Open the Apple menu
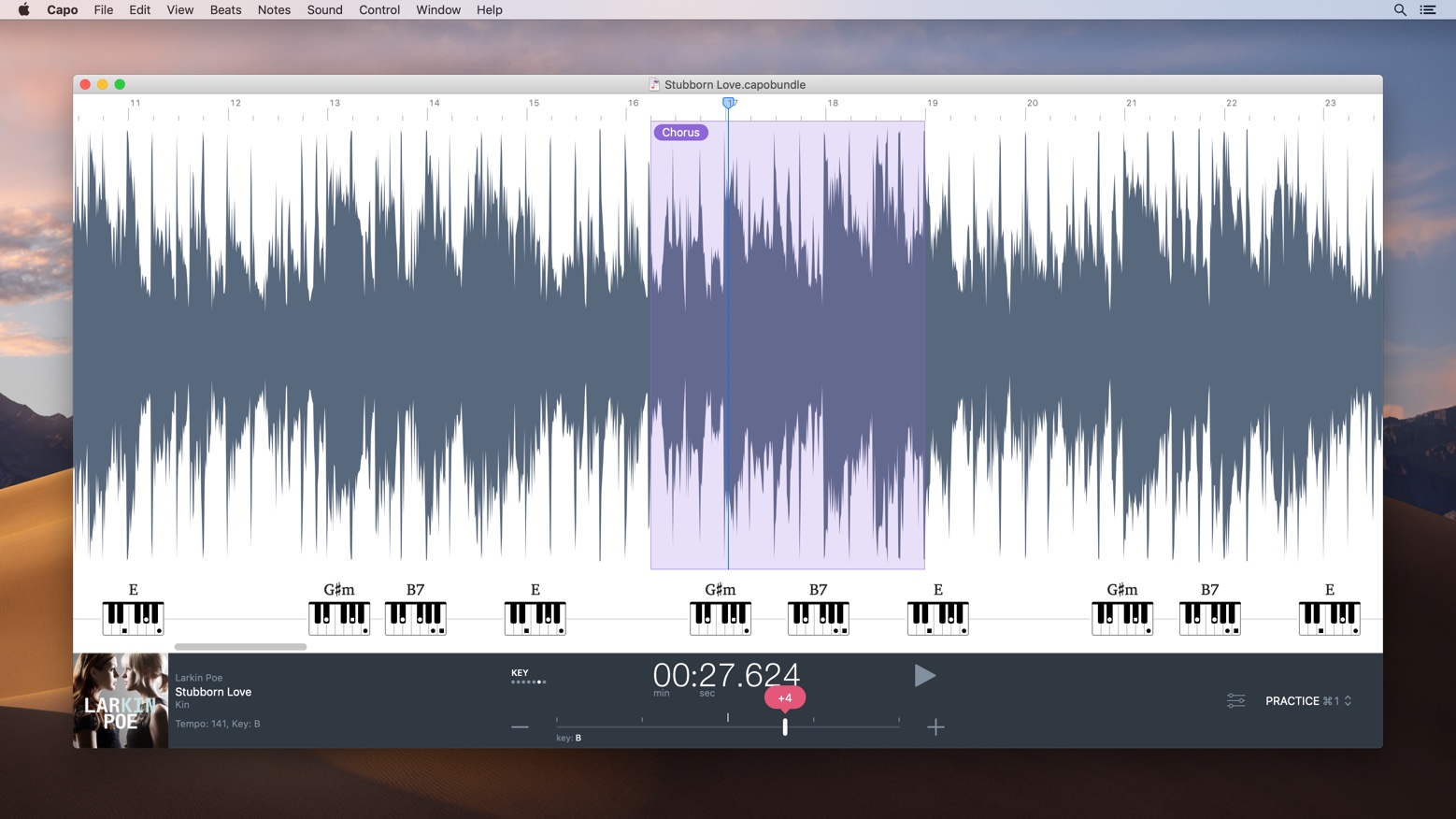The image size is (1456, 819). (x=23, y=10)
